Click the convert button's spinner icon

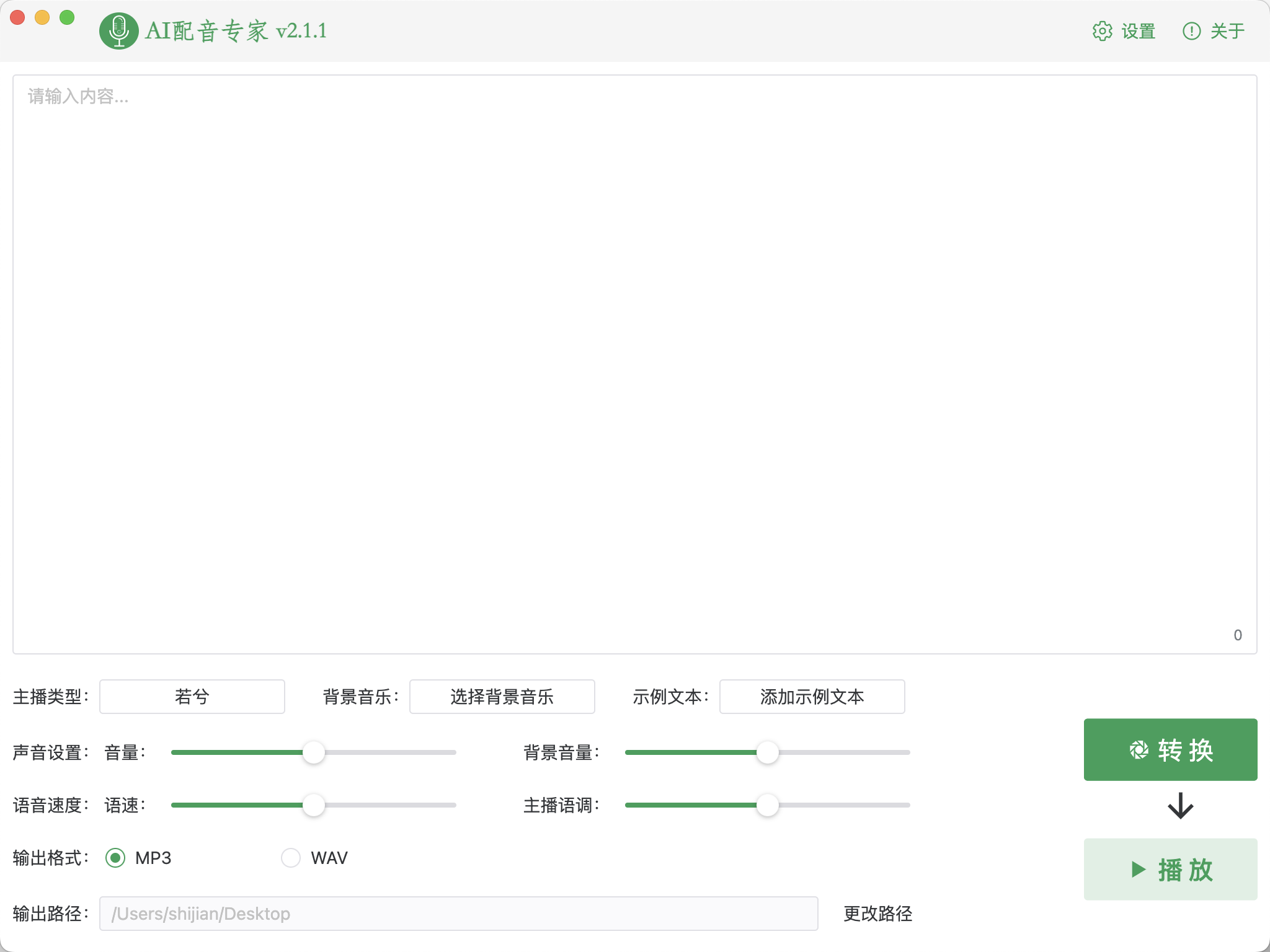[x=1139, y=750]
